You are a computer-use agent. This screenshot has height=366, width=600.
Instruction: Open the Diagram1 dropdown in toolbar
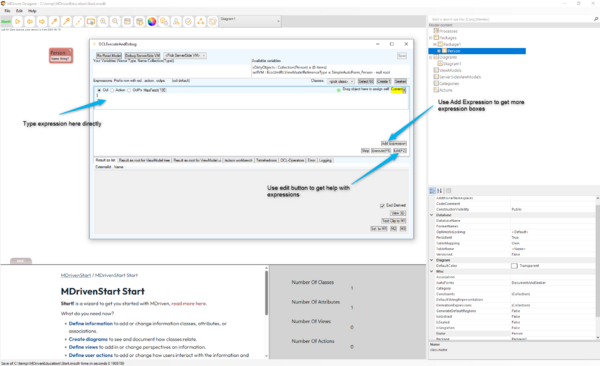[x=250, y=21]
